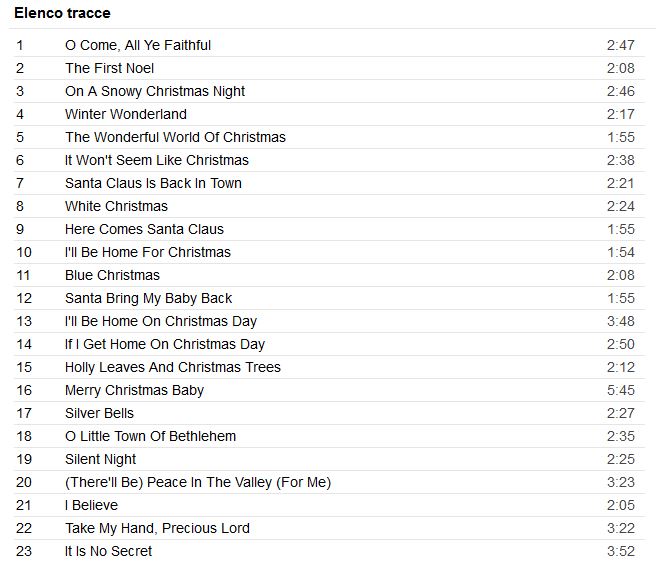Click 'On A Snowy Christmas Night'

pos(155,91)
